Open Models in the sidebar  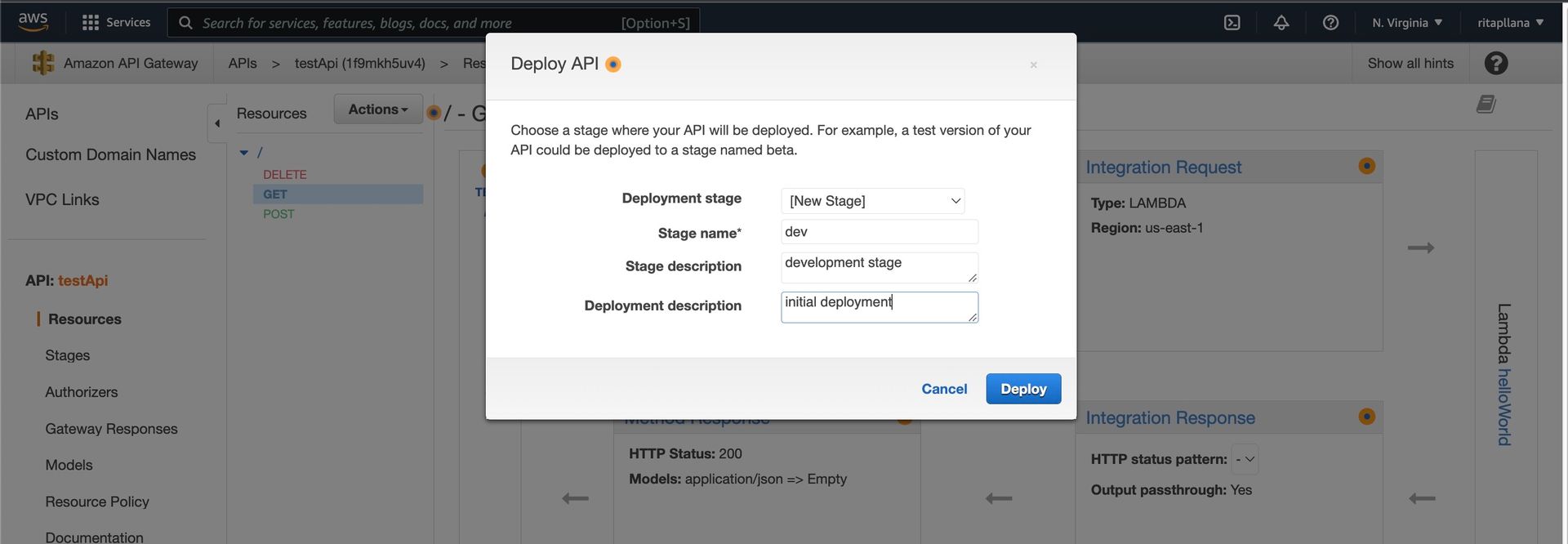click(69, 465)
